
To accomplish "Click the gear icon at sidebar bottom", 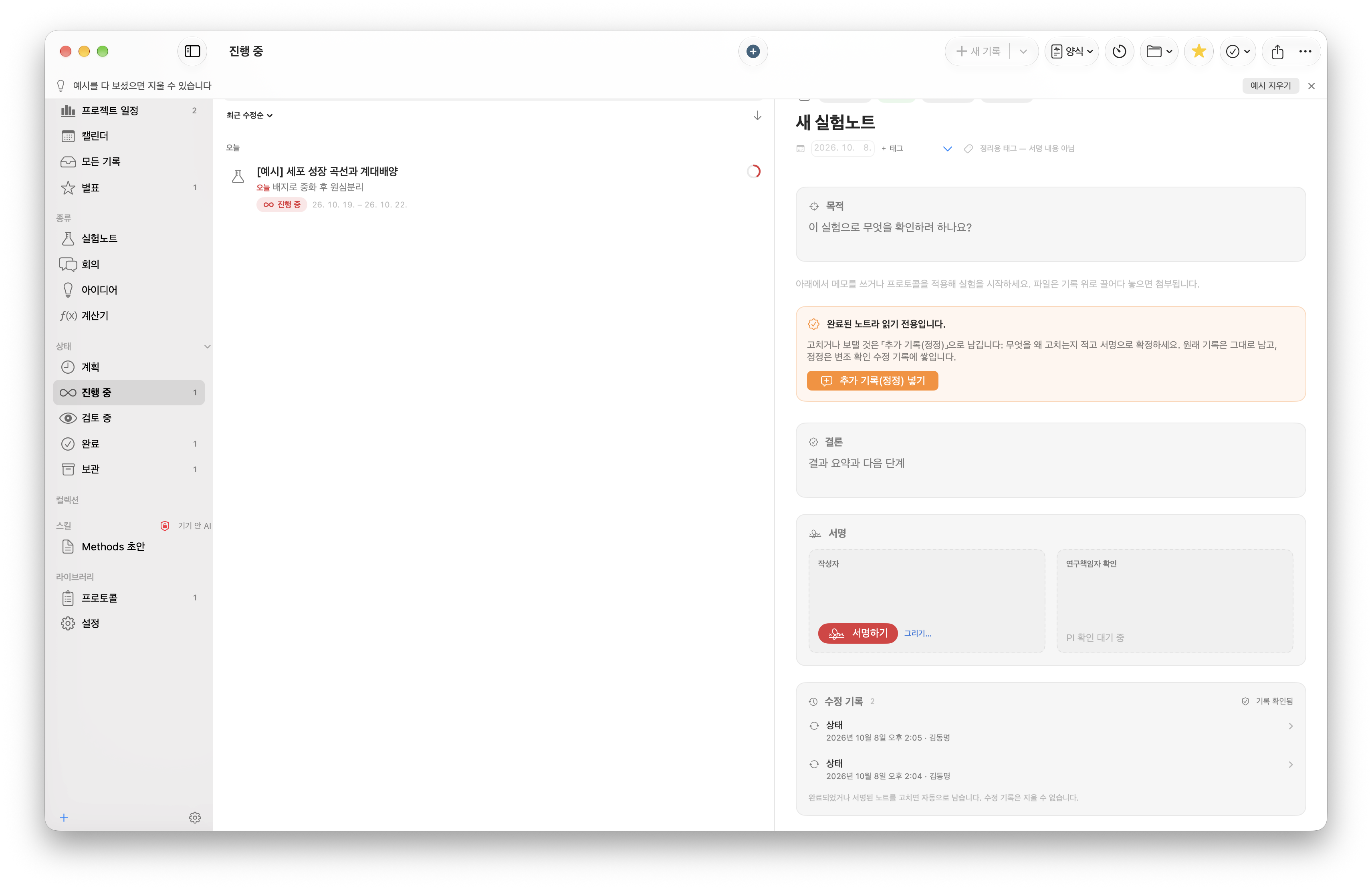I will (195, 818).
